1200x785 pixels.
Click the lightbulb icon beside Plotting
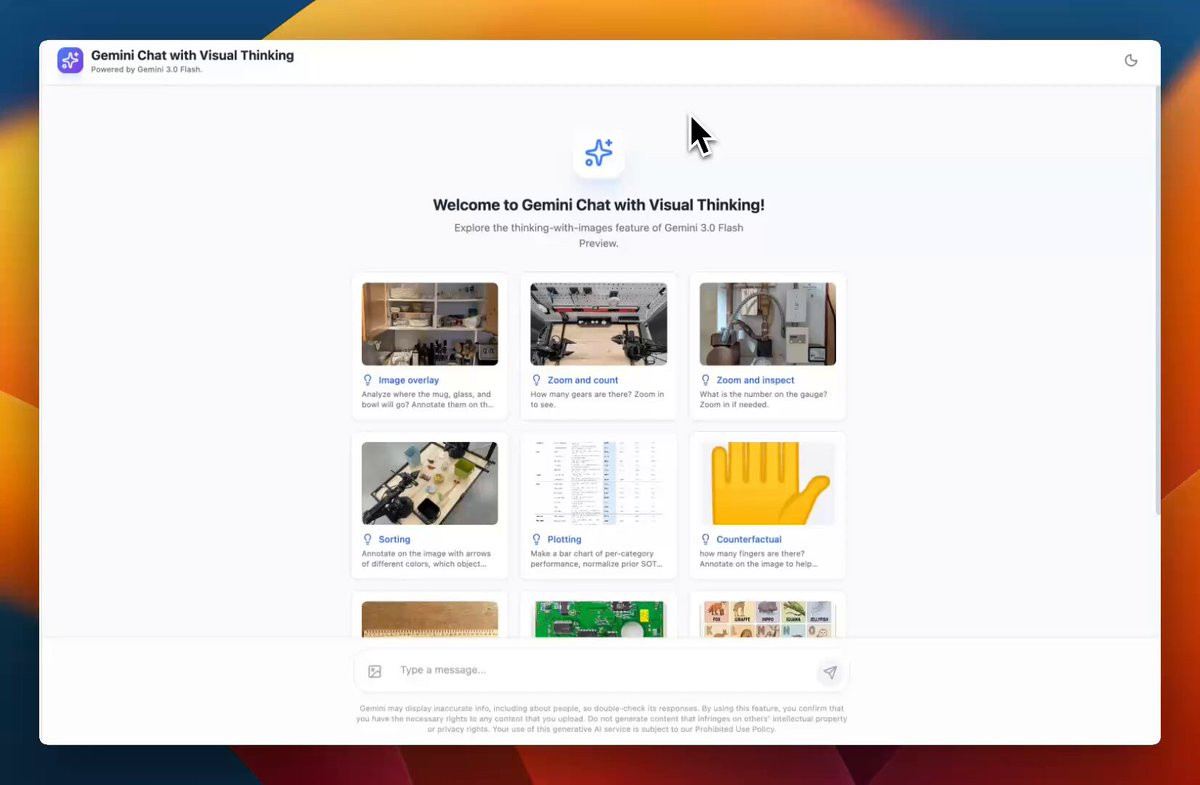tap(536, 539)
